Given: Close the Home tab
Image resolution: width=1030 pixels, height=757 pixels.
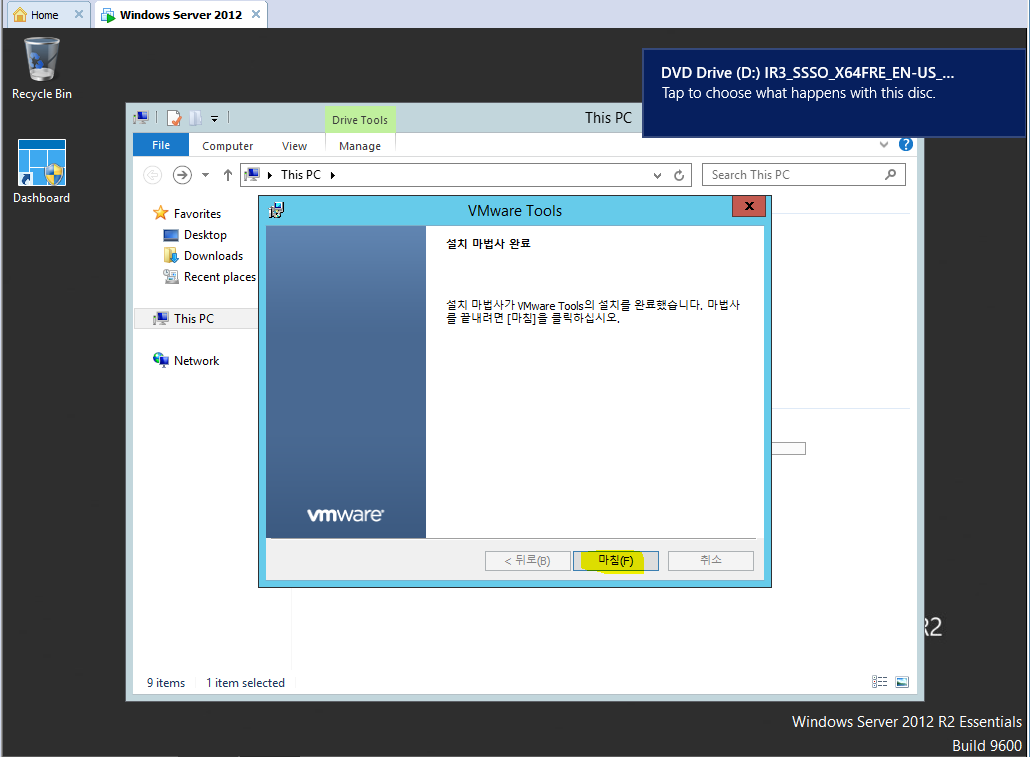Looking at the screenshot, I should click(x=79, y=14).
